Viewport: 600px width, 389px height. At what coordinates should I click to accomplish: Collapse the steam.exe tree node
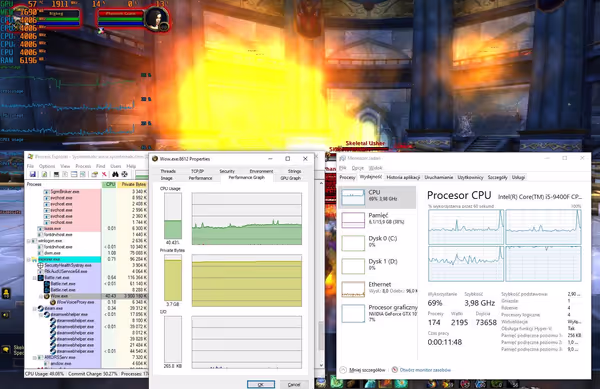pos(35,308)
